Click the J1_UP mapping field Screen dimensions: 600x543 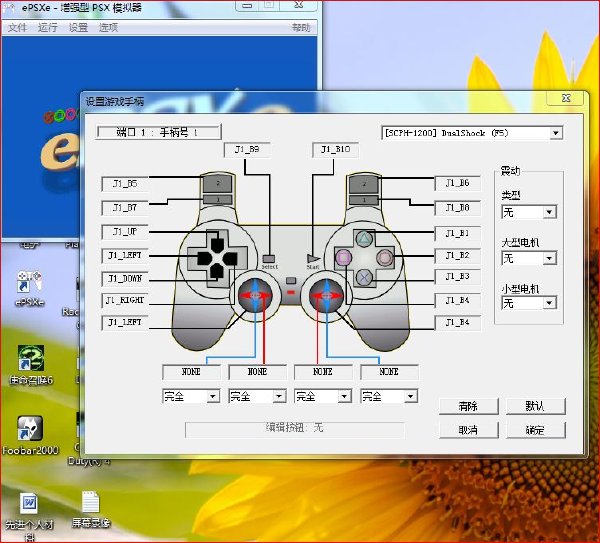[x=125, y=232]
